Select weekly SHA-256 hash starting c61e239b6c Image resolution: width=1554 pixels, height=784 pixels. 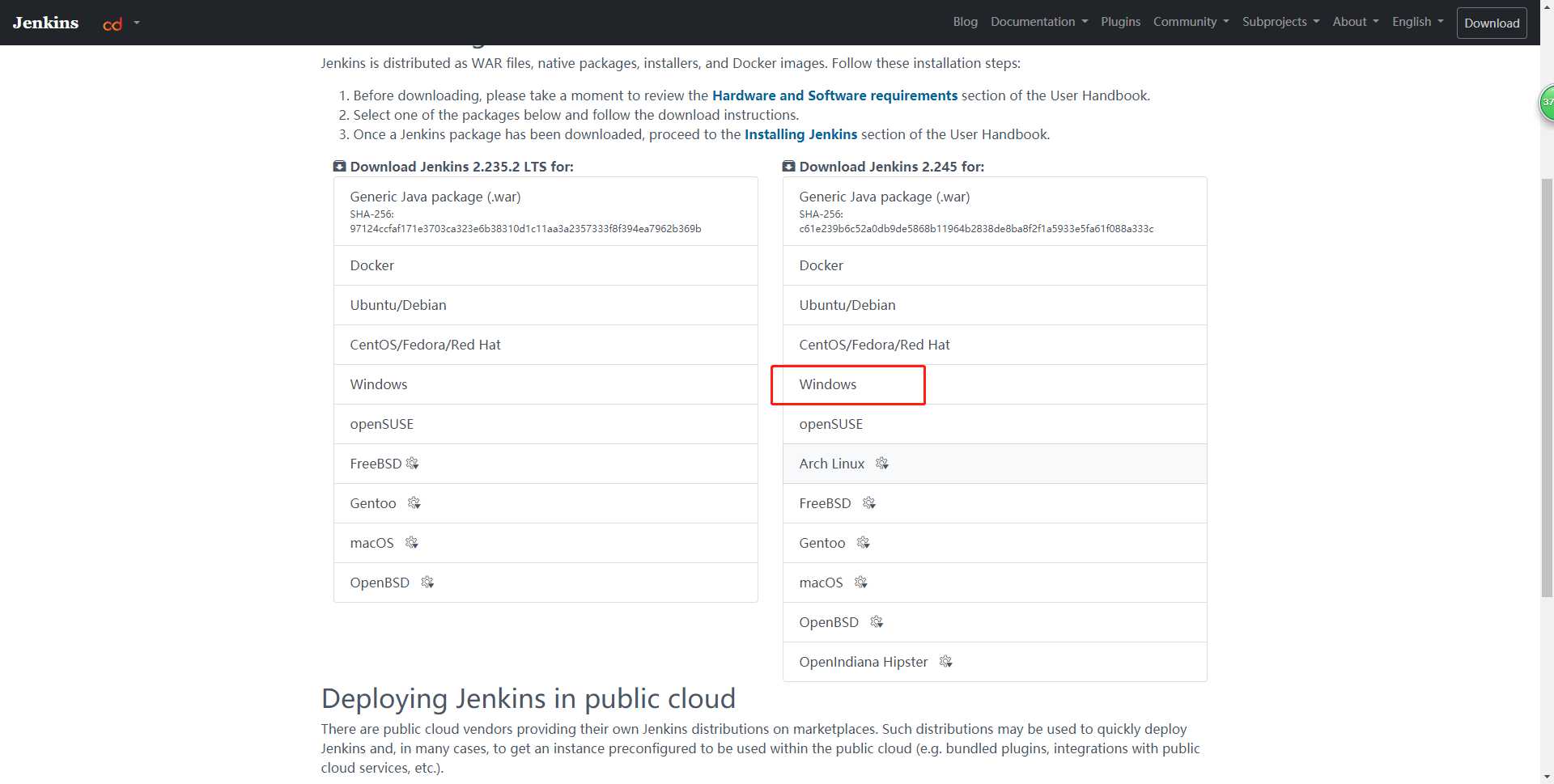click(x=976, y=229)
